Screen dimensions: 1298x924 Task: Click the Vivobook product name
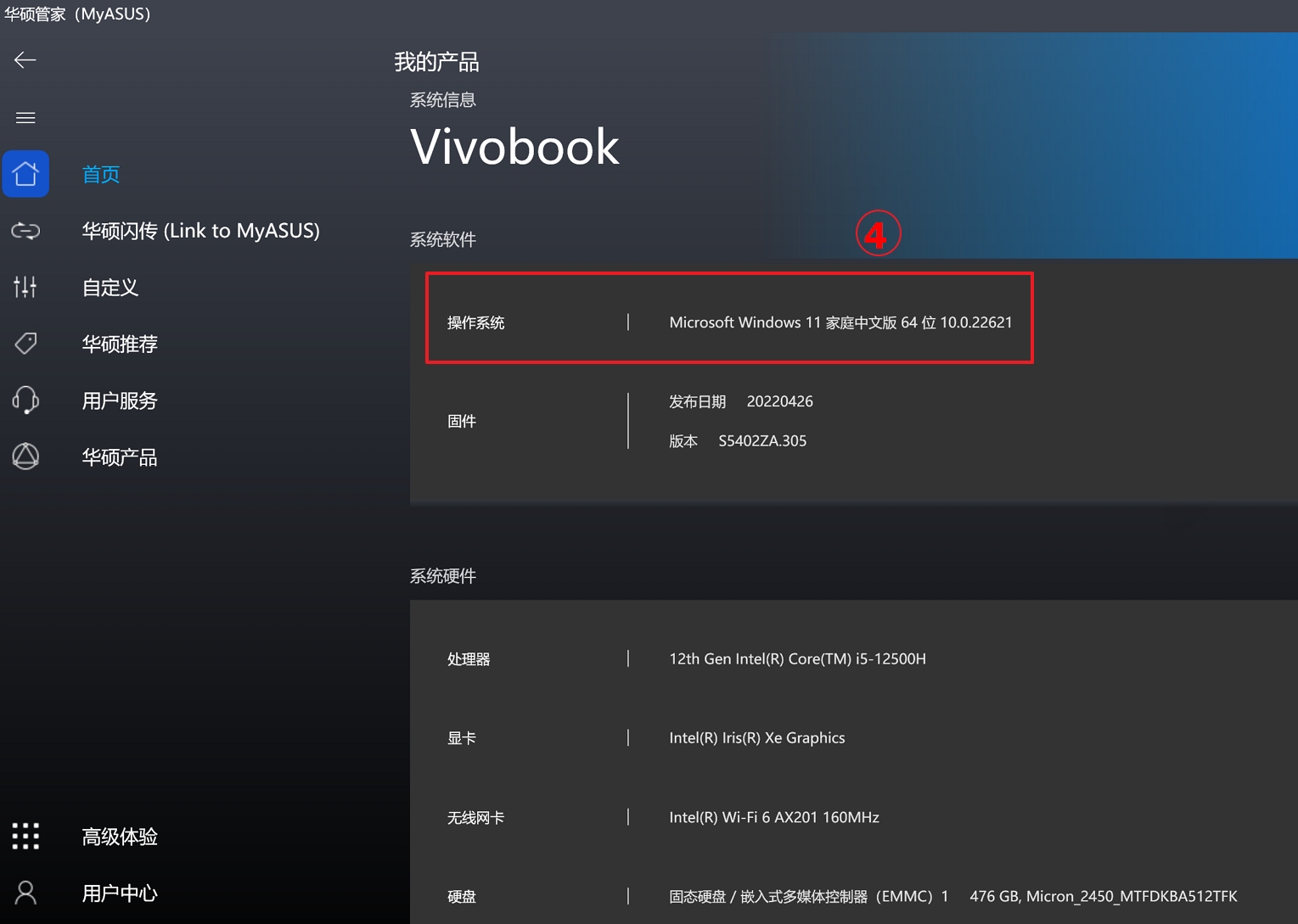click(515, 147)
